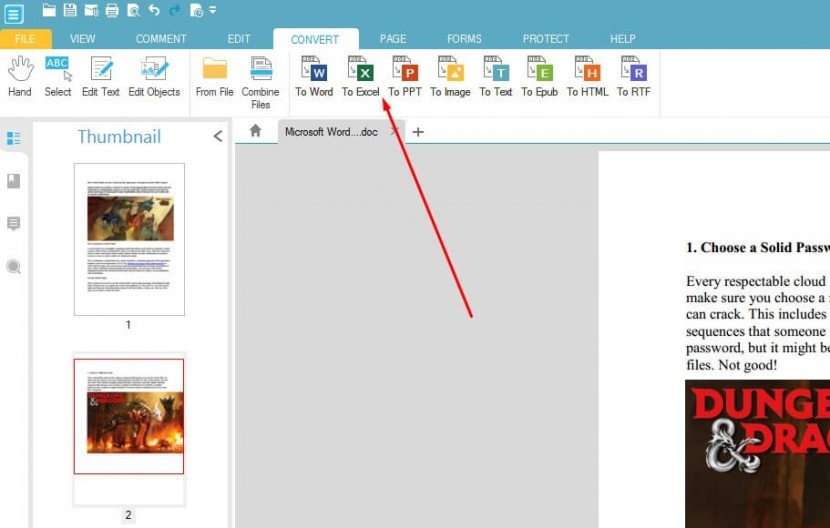The image size is (830, 528).
Task: Convert PDF with To HTML
Action: 587,77
